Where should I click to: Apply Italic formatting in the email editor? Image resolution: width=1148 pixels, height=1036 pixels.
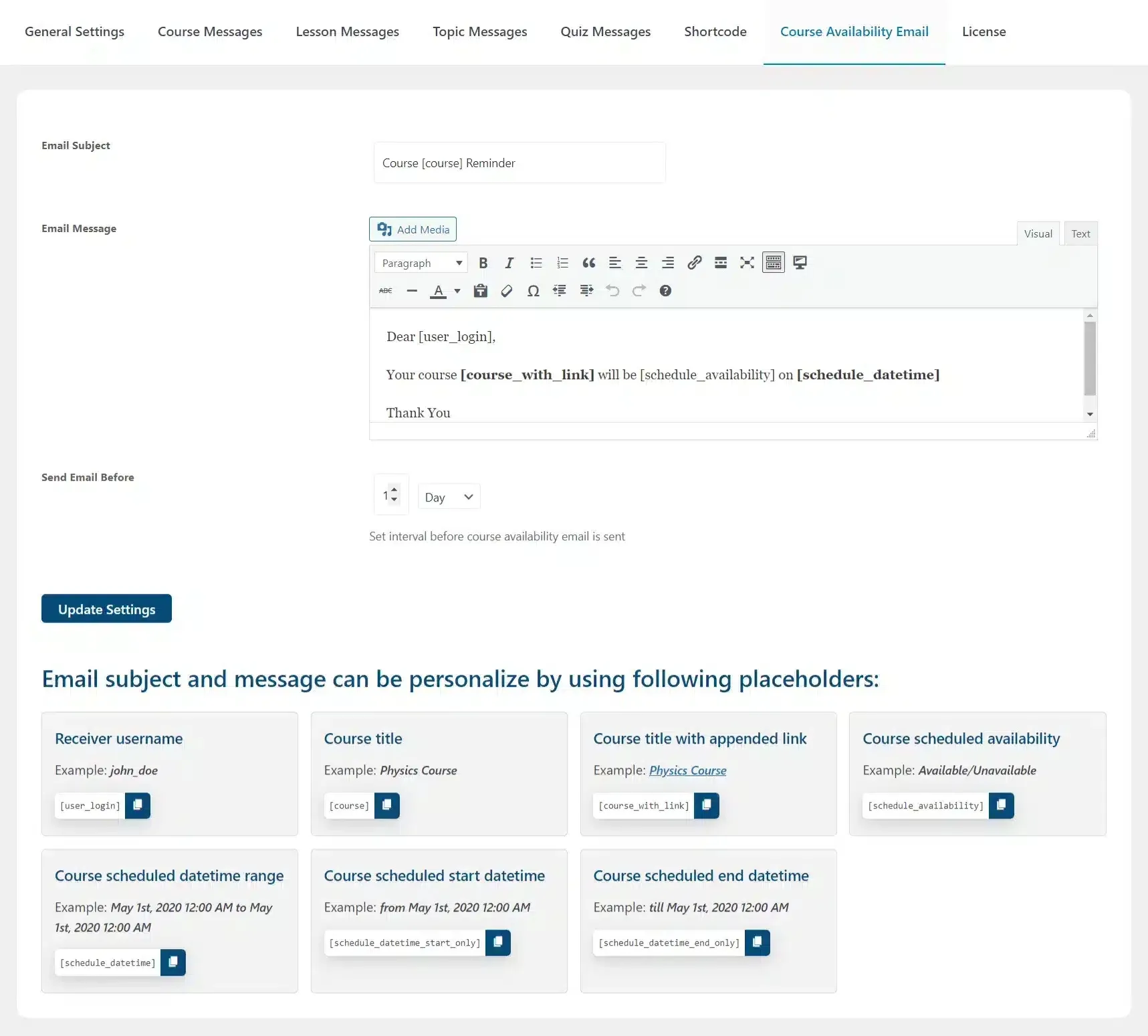click(509, 262)
